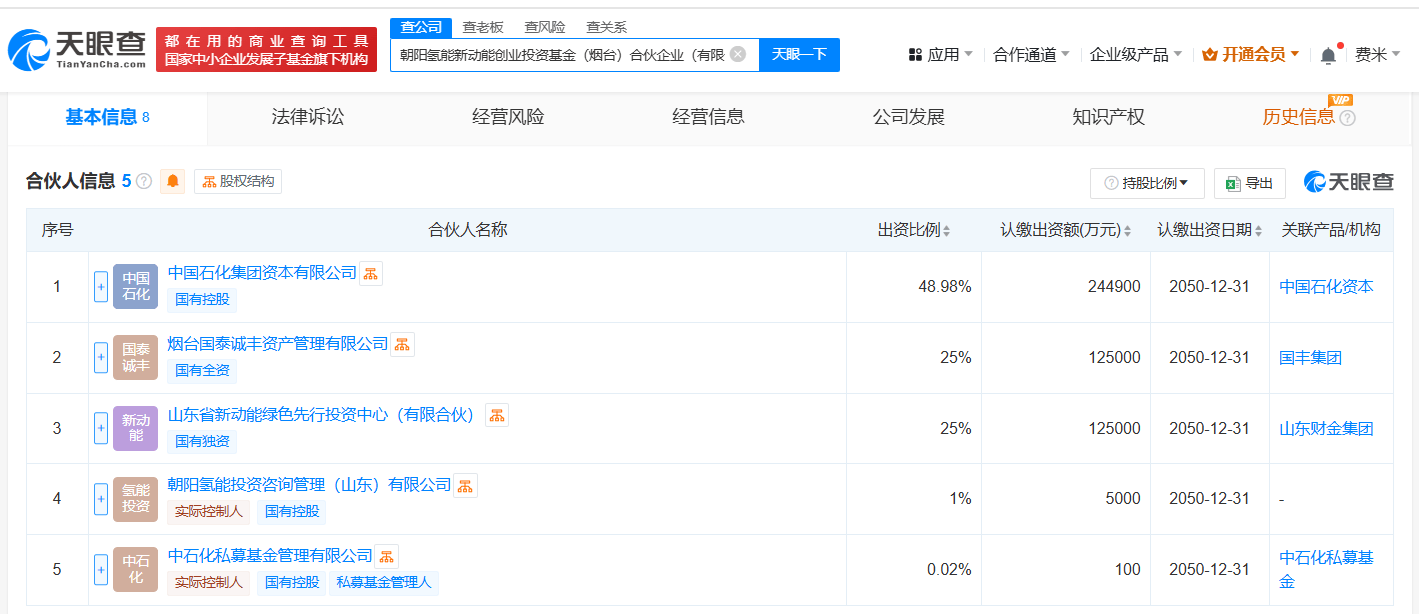Expand row 1 with the plus toggle

pos(101,287)
